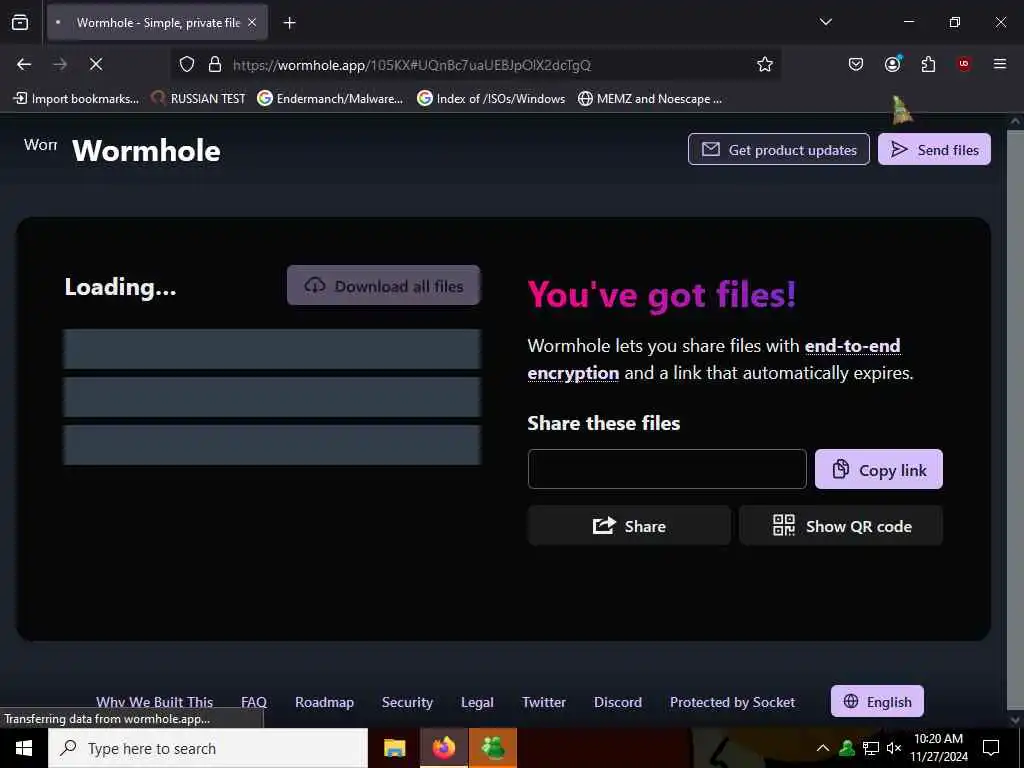Open a new tab with plus icon

click(289, 23)
